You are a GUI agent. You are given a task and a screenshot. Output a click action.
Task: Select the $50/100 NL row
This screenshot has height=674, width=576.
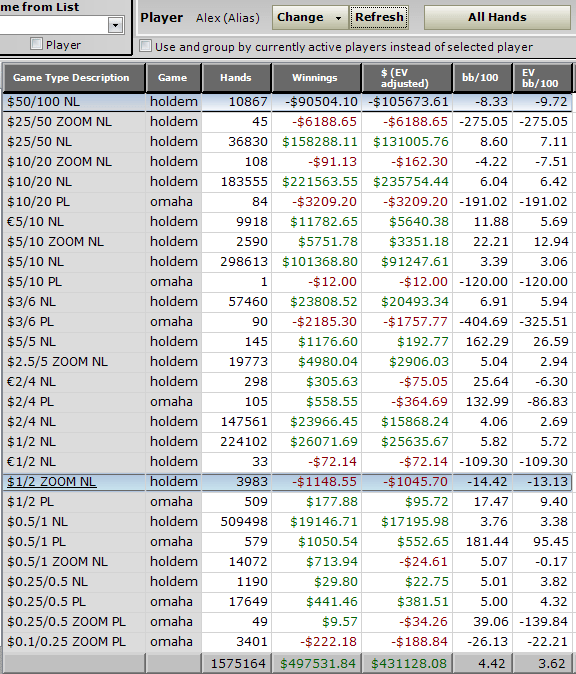288,102
